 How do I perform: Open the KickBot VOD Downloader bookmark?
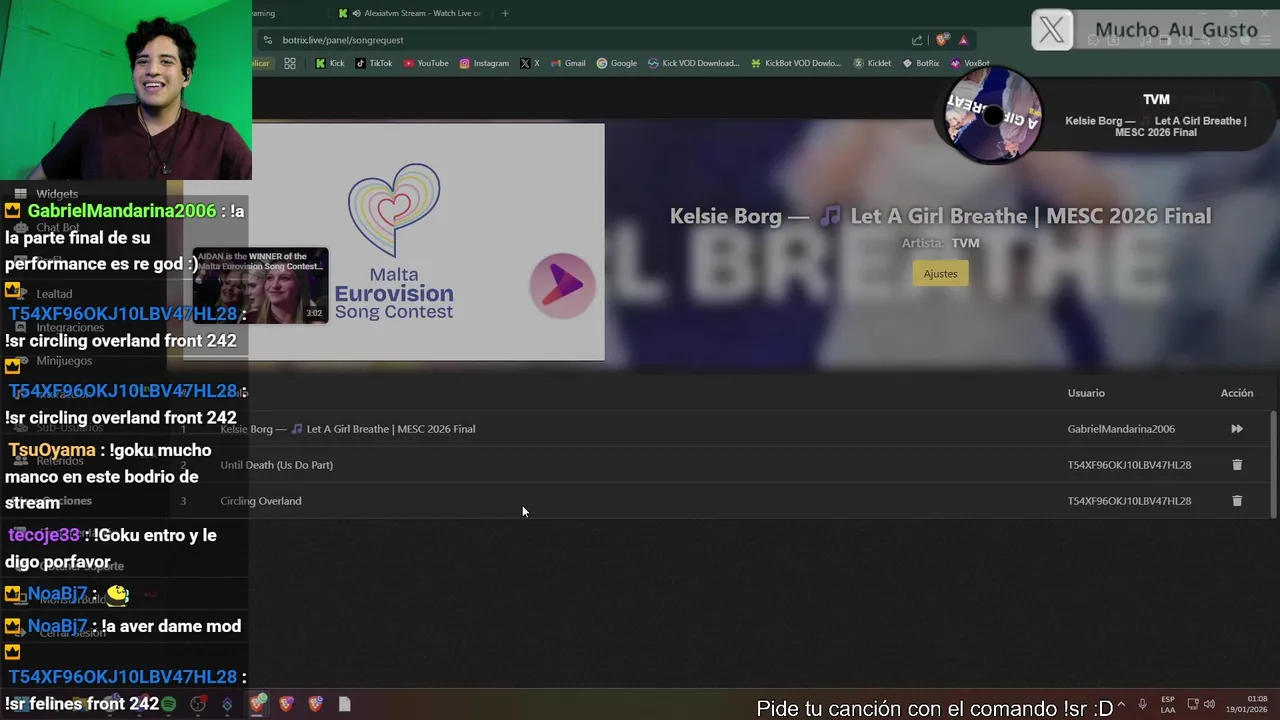click(x=796, y=63)
